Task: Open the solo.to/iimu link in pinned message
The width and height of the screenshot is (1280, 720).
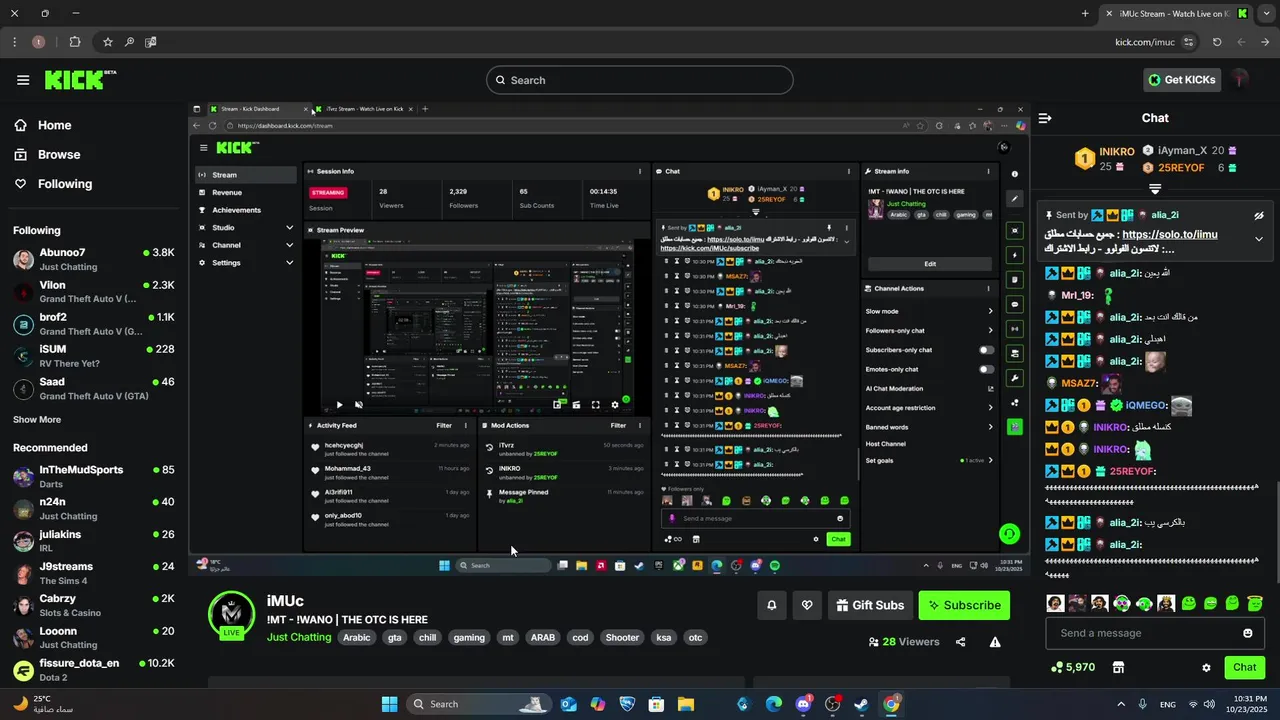Action: pyautogui.click(x=1170, y=235)
